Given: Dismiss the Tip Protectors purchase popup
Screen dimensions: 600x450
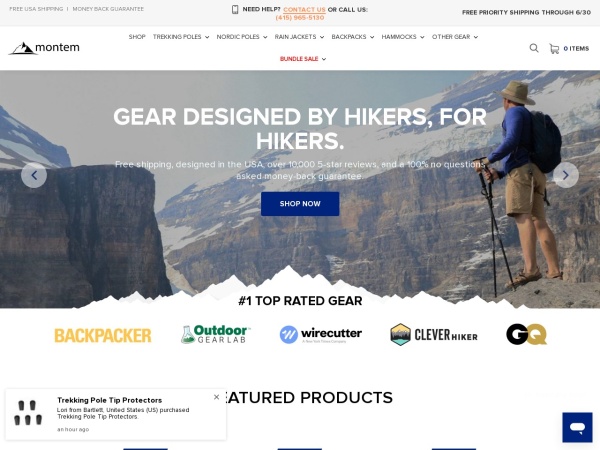Looking at the screenshot, I should click(x=217, y=397).
